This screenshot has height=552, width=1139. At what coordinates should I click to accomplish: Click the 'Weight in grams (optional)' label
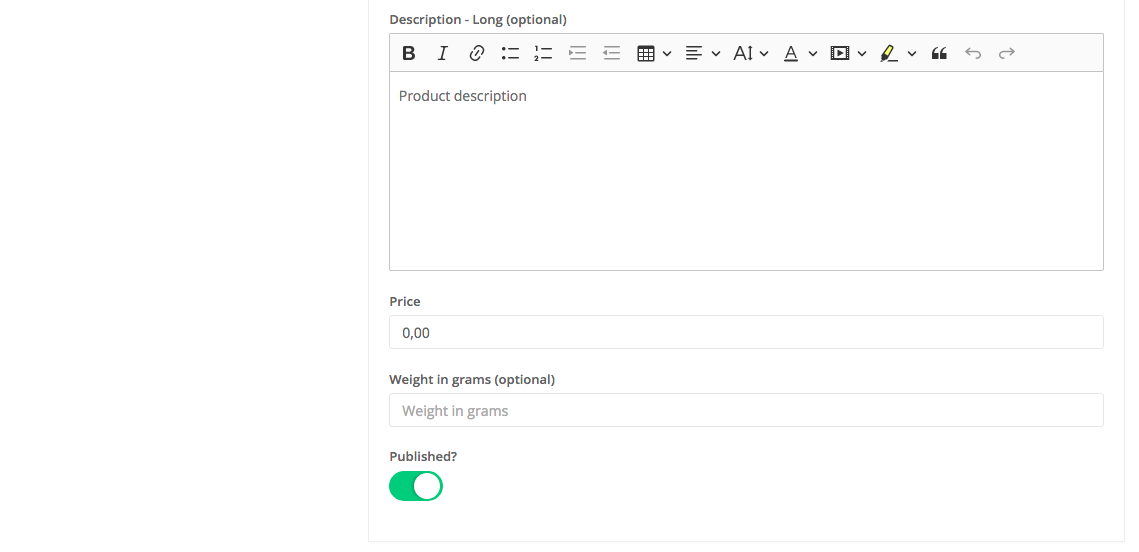click(x=472, y=379)
